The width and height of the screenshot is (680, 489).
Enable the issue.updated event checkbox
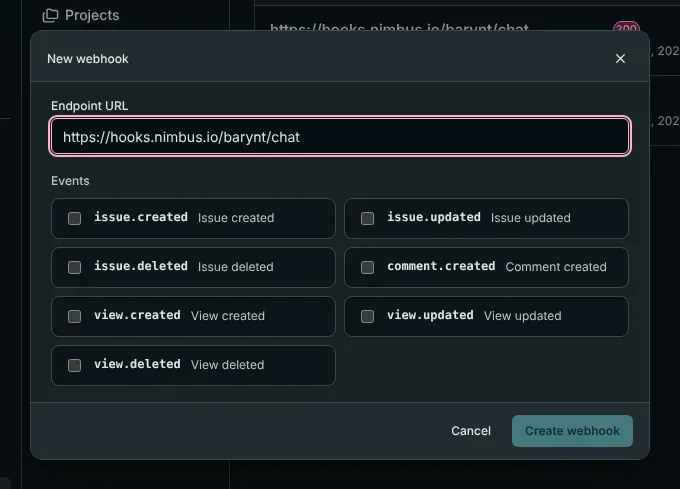(x=367, y=218)
